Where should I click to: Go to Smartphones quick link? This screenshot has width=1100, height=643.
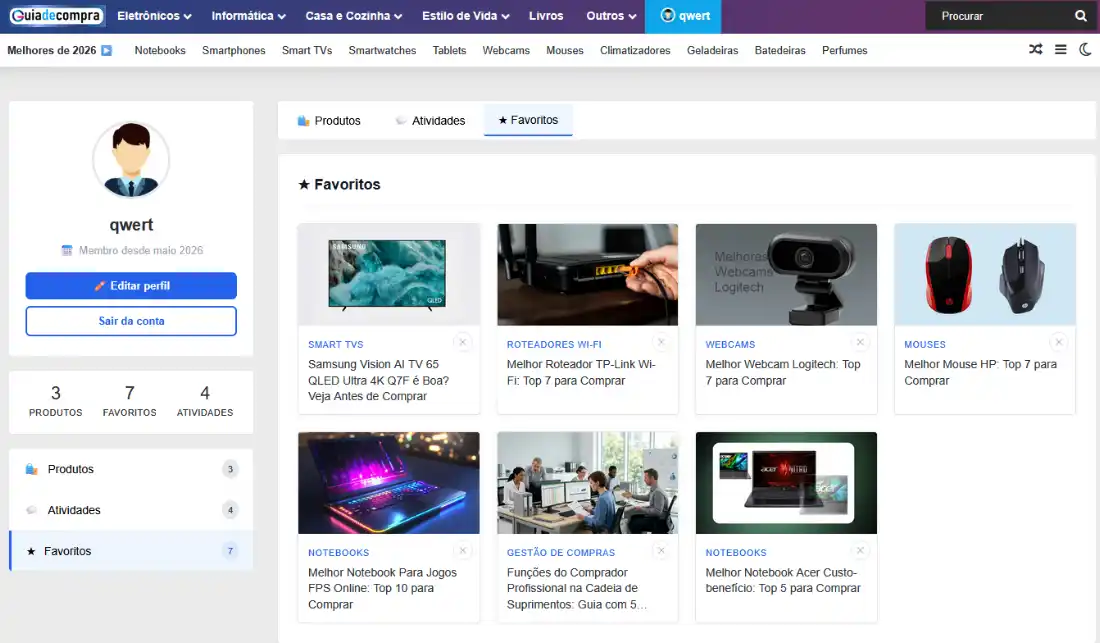point(234,50)
